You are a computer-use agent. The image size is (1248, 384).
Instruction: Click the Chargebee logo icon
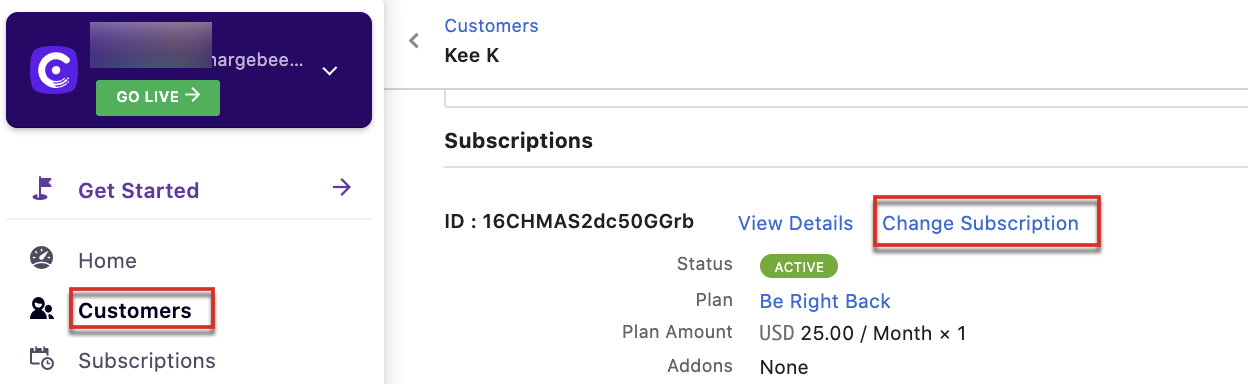(x=53, y=71)
